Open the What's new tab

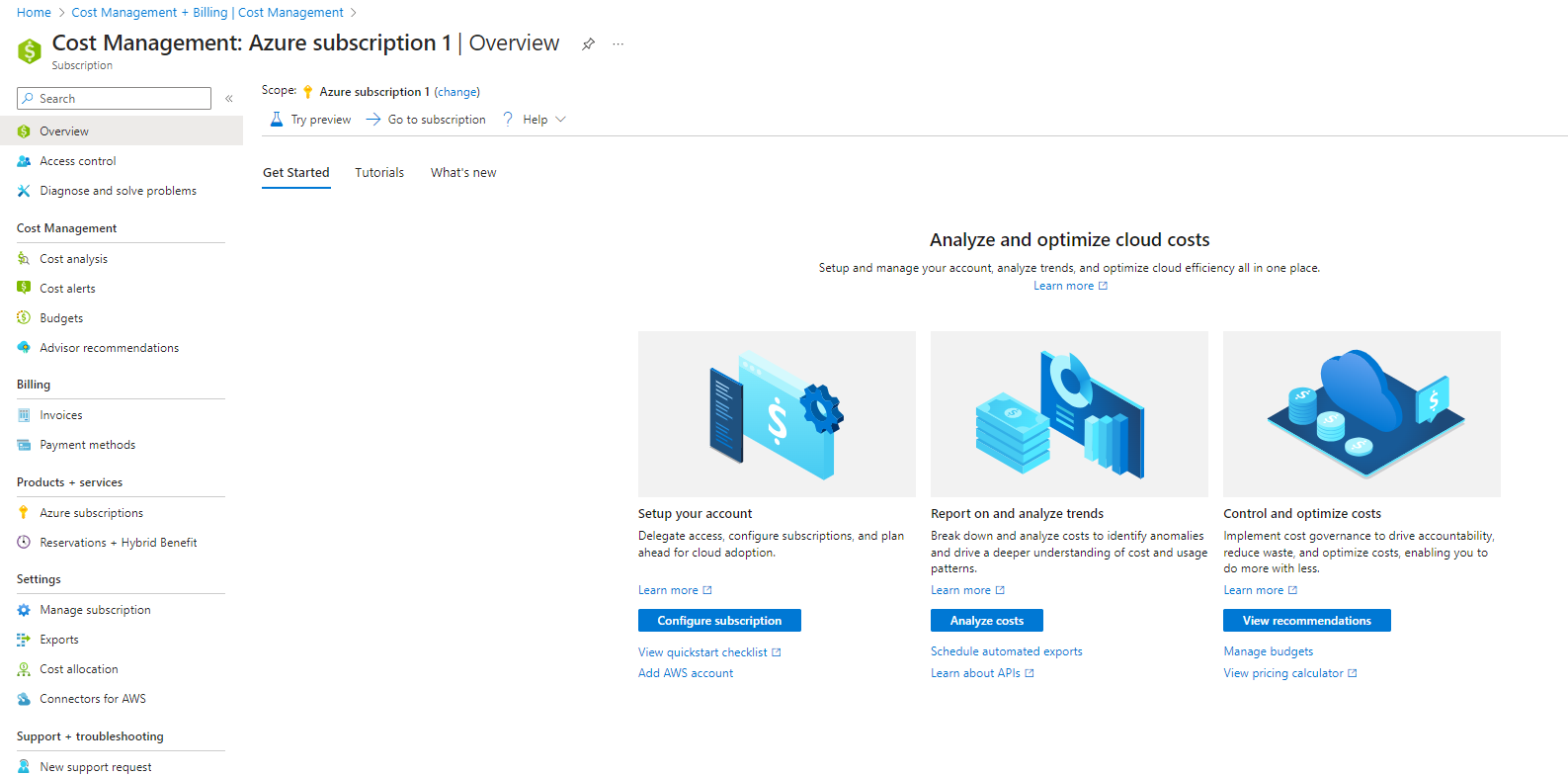463,173
